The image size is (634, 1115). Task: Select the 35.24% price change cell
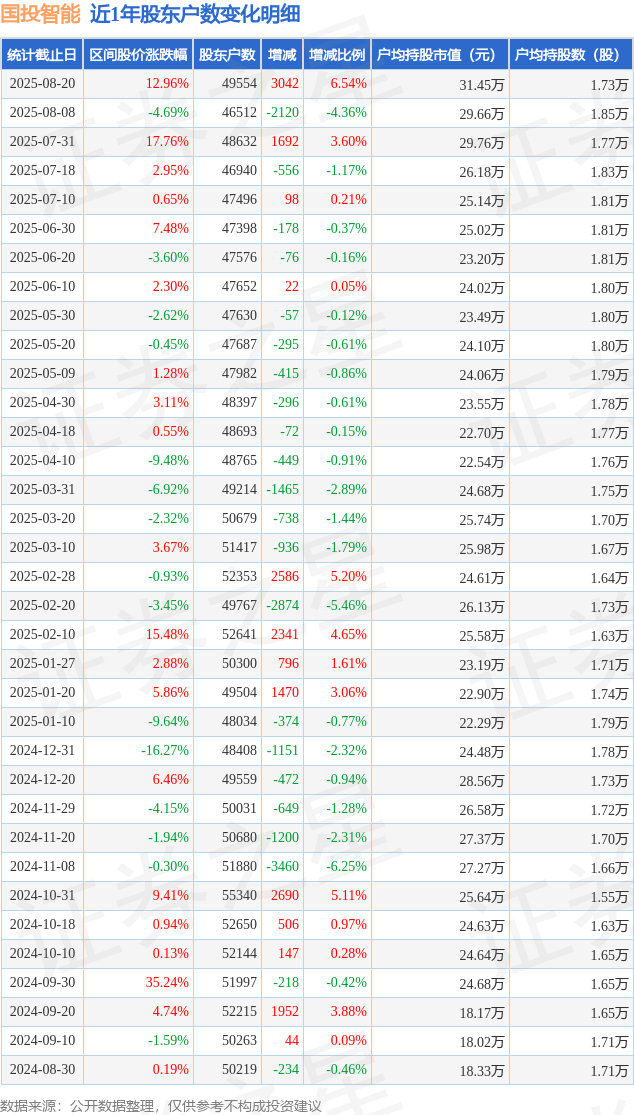pyautogui.click(x=167, y=983)
